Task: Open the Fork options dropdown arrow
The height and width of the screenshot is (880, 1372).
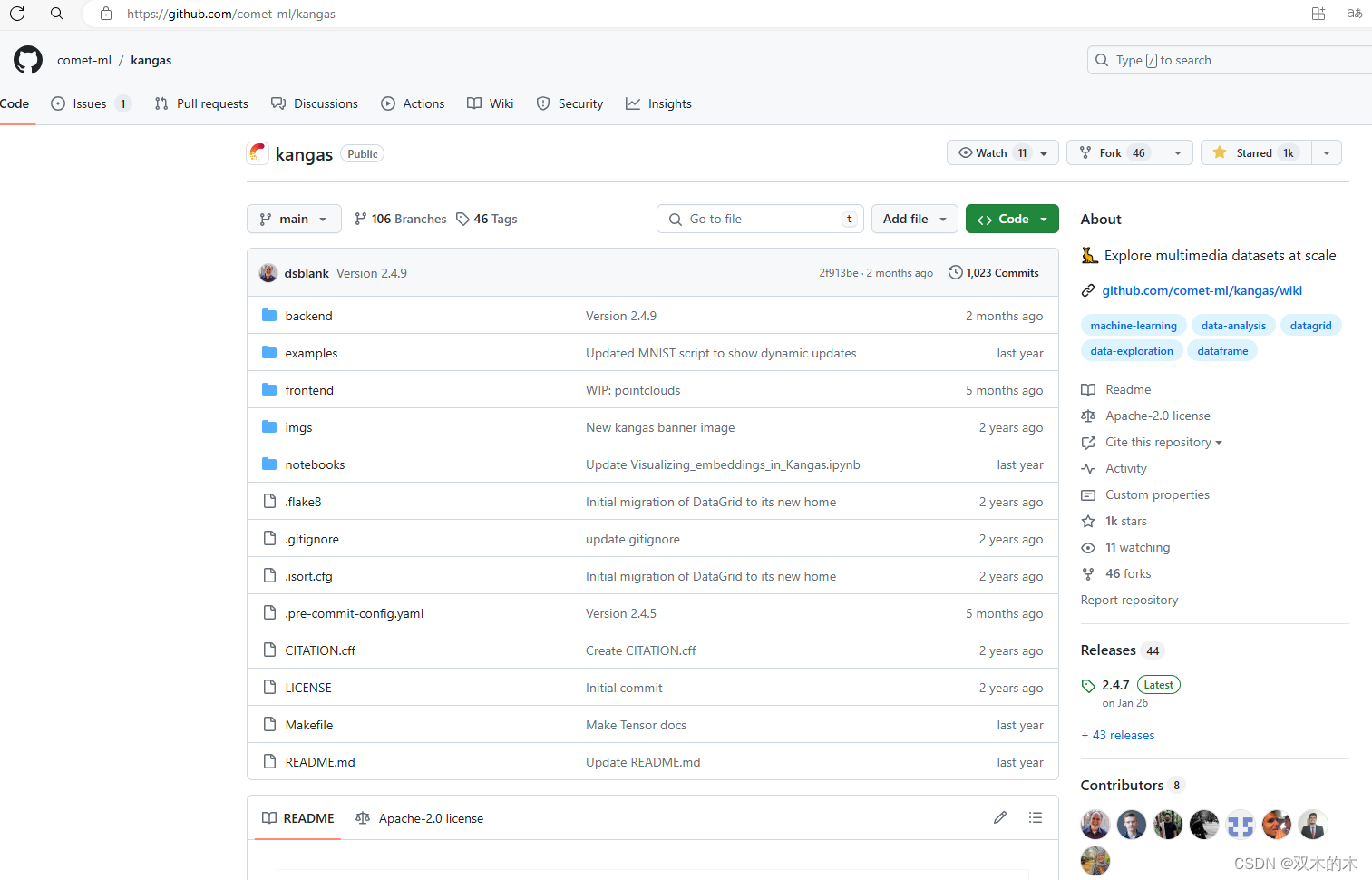Action: pos(1178,152)
